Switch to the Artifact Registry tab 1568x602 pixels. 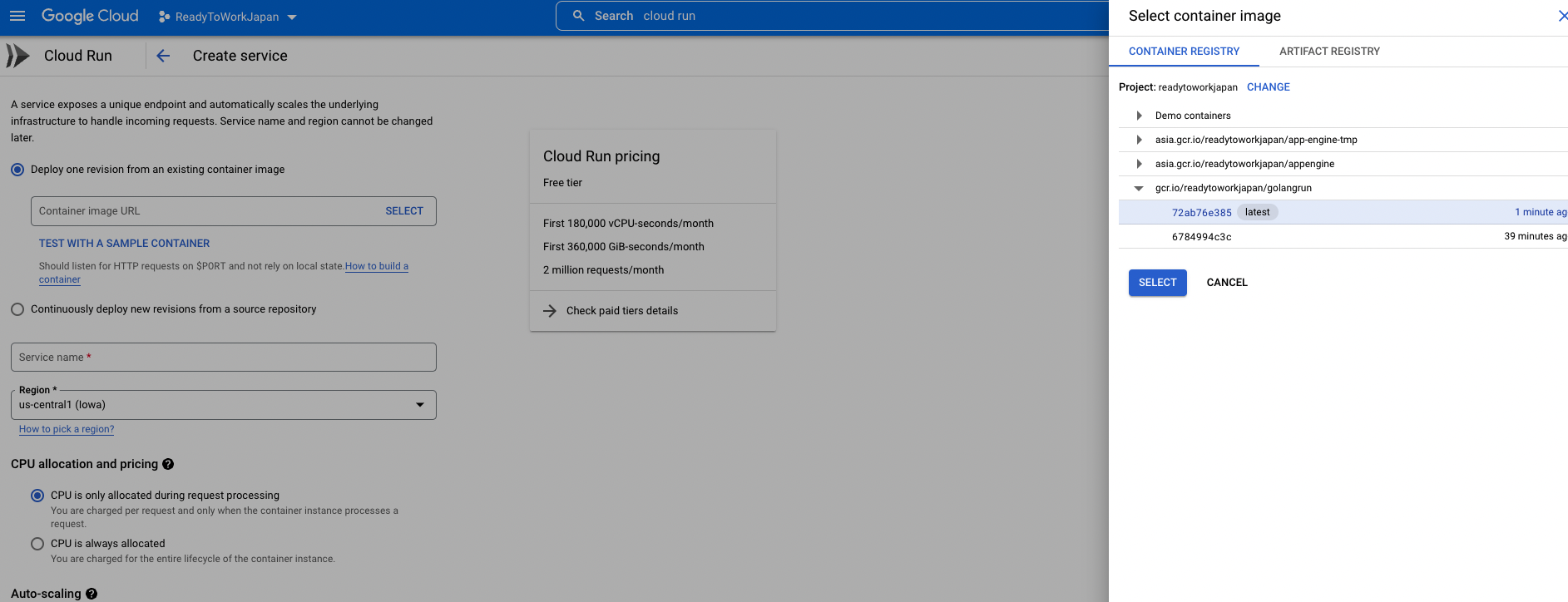1329,52
